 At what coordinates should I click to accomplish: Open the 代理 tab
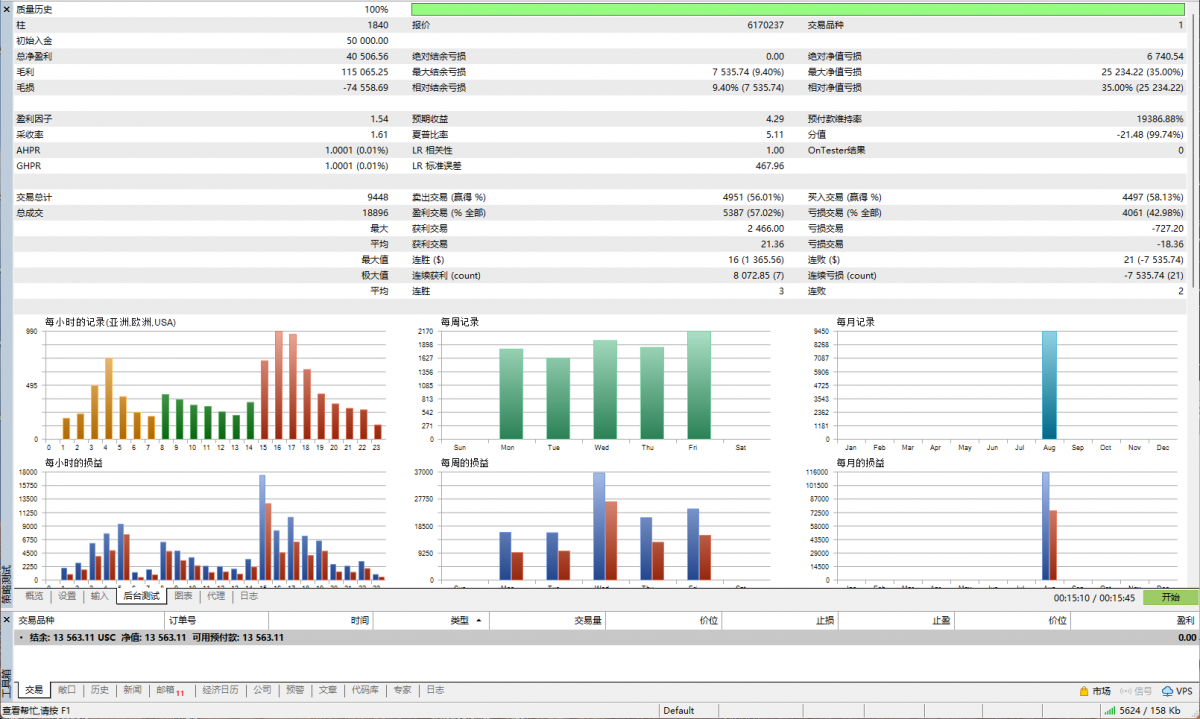click(x=216, y=596)
